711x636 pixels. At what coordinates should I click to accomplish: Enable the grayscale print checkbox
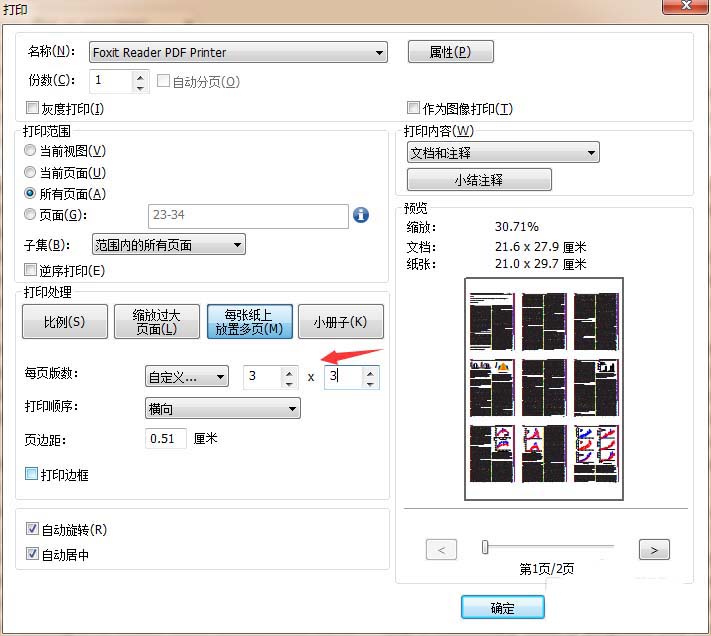(32, 109)
